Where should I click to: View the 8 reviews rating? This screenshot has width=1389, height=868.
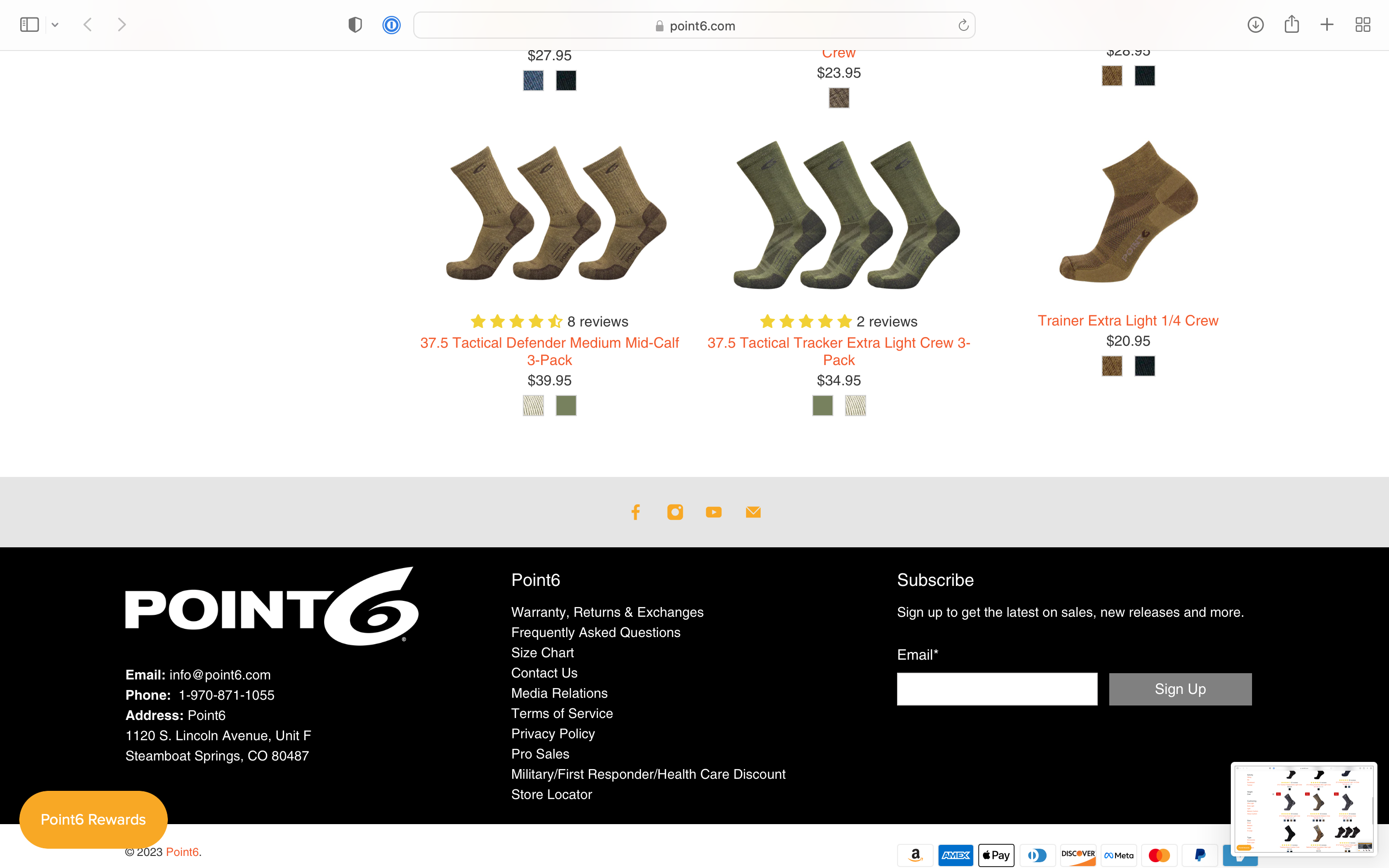pos(549,322)
